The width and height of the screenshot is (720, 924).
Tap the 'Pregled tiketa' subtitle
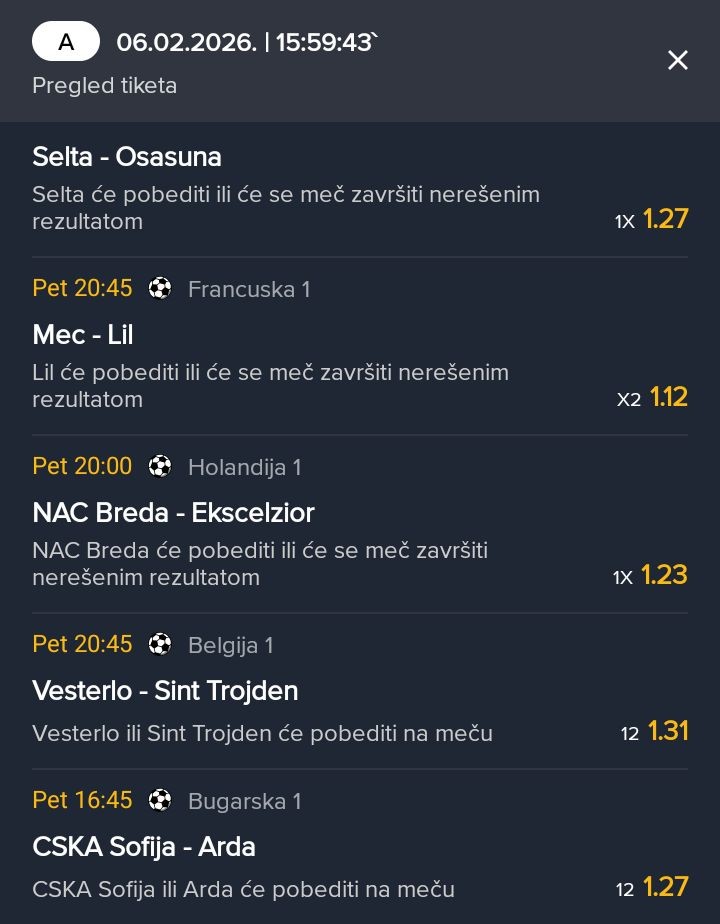[105, 86]
